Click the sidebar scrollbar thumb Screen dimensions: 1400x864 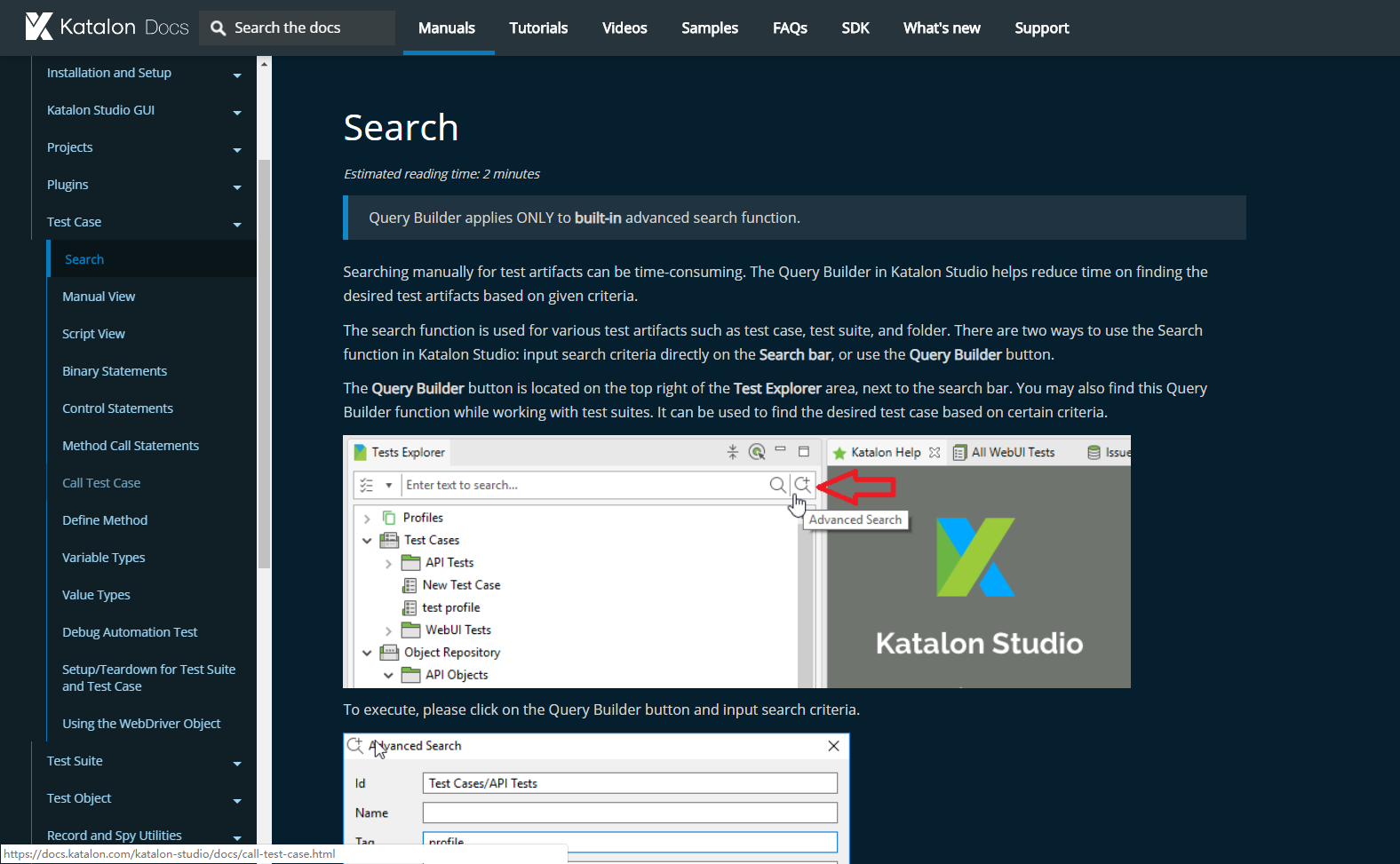tap(264, 364)
